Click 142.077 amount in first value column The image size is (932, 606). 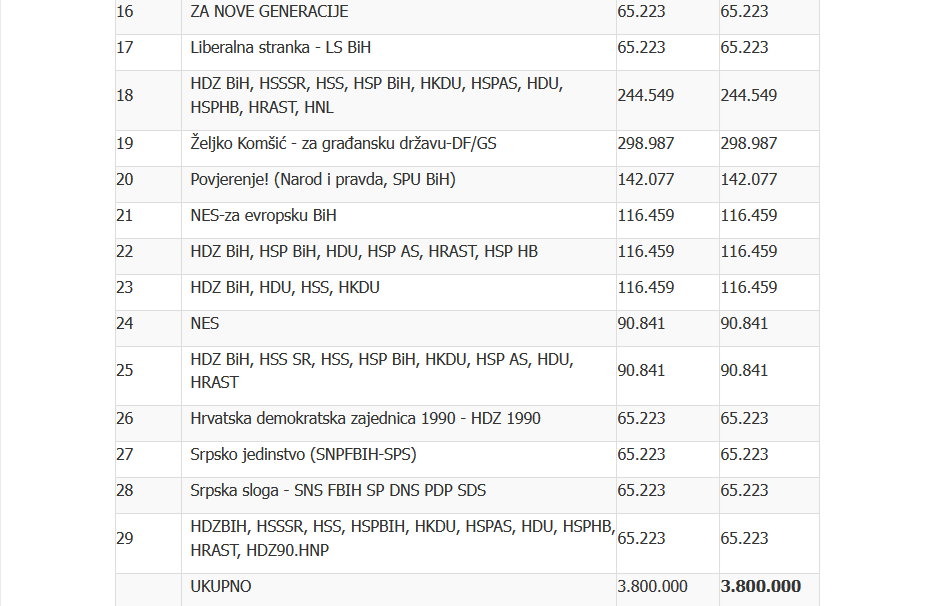tap(646, 179)
